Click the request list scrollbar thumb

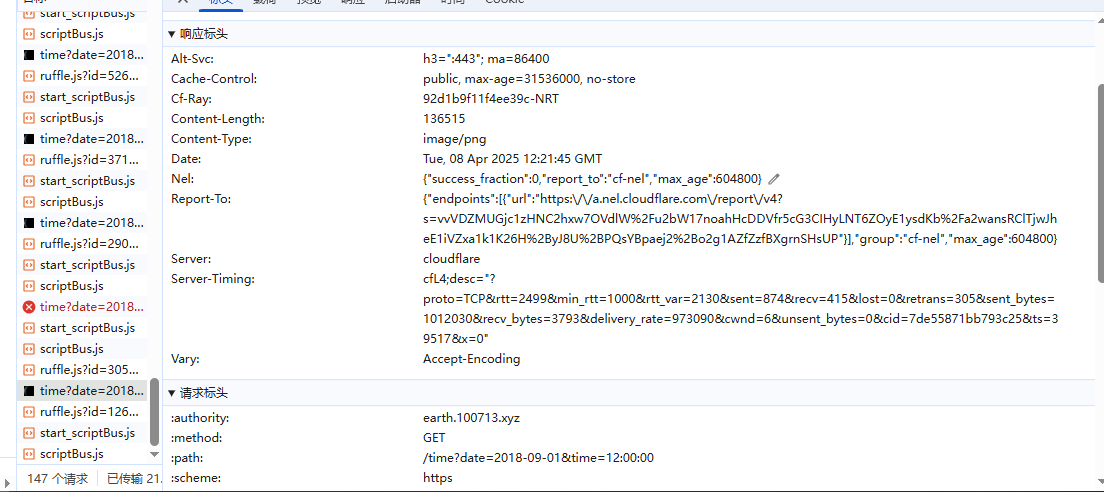click(154, 410)
